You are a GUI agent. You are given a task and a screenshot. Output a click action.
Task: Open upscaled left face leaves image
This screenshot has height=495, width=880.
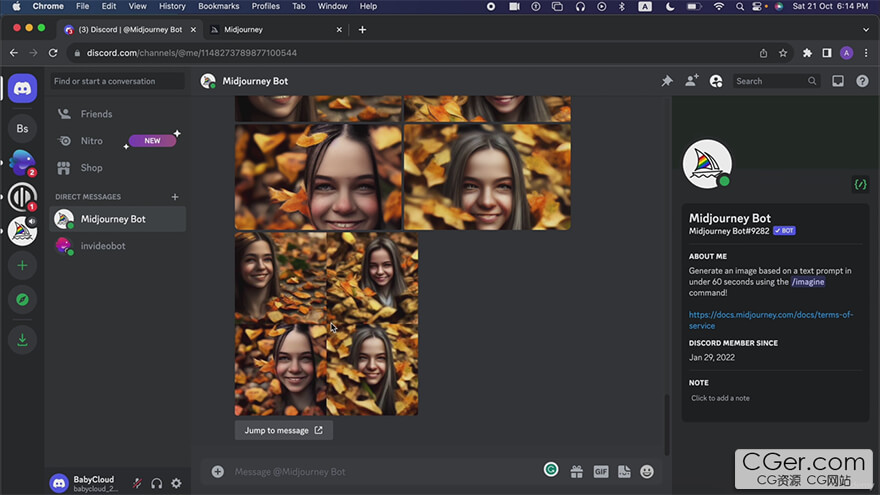tap(318, 177)
